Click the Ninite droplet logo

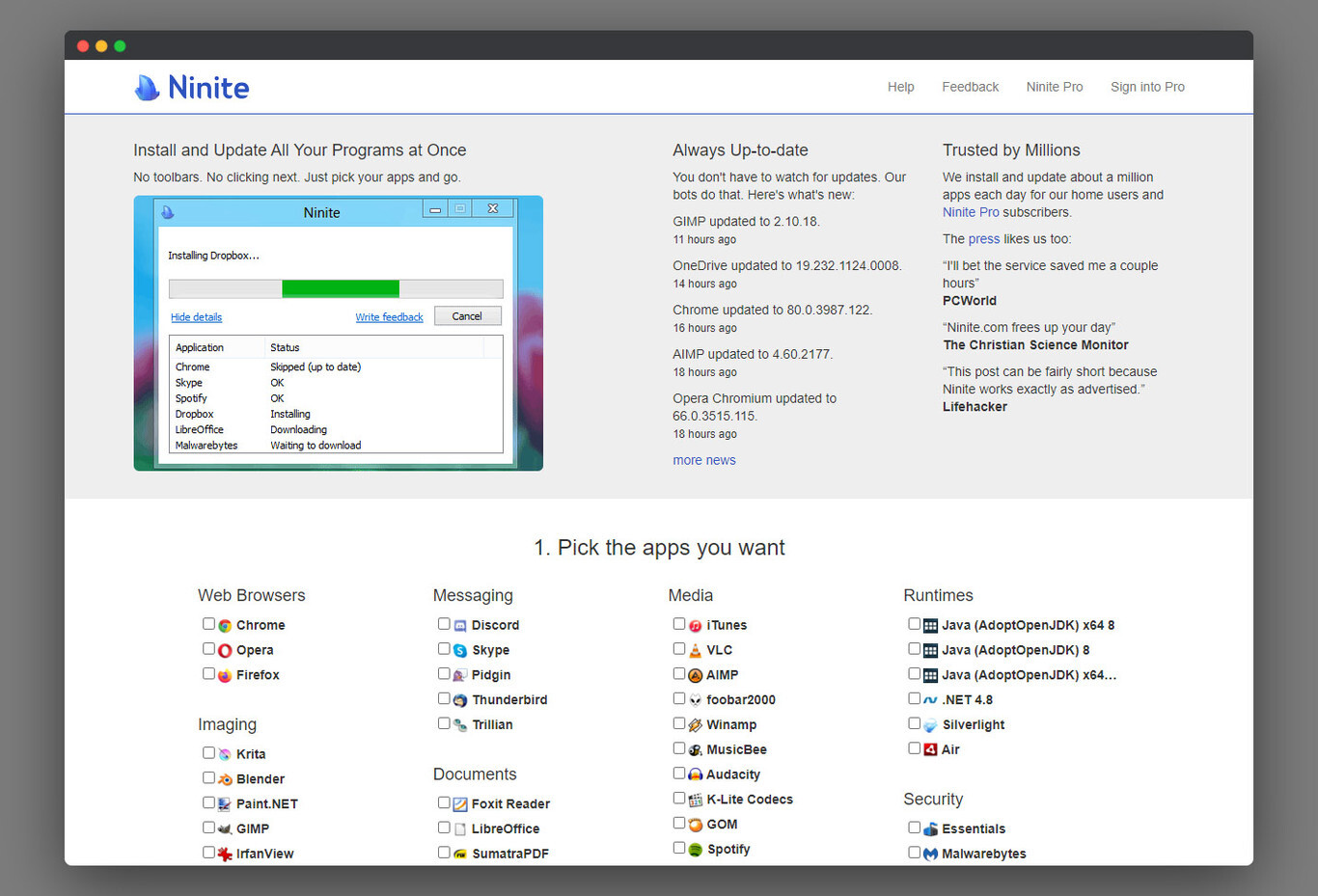click(x=147, y=87)
